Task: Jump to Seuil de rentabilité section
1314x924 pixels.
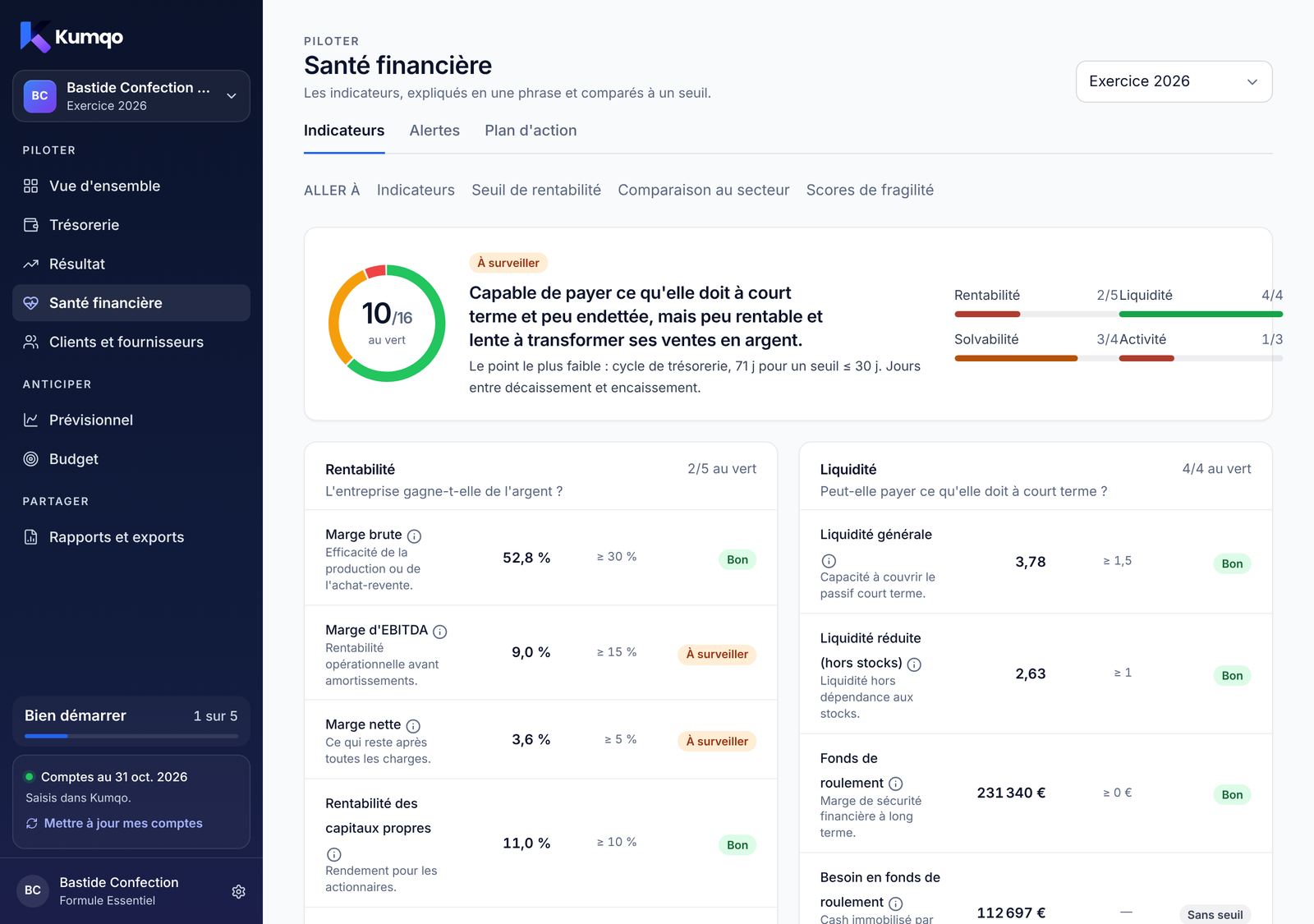Action: pyautogui.click(x=536, y=190)
